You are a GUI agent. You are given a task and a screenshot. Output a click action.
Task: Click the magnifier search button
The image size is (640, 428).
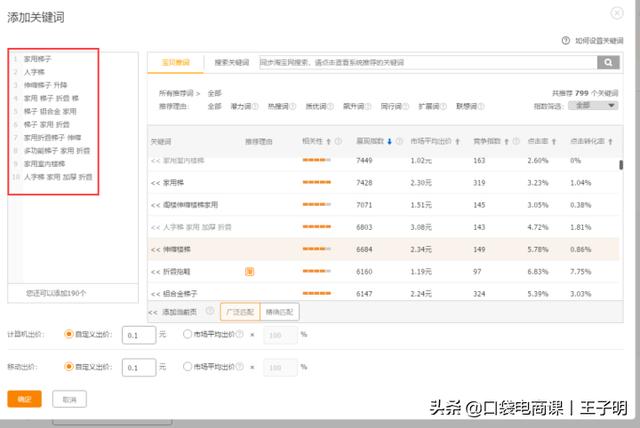(x=608, y=62)
